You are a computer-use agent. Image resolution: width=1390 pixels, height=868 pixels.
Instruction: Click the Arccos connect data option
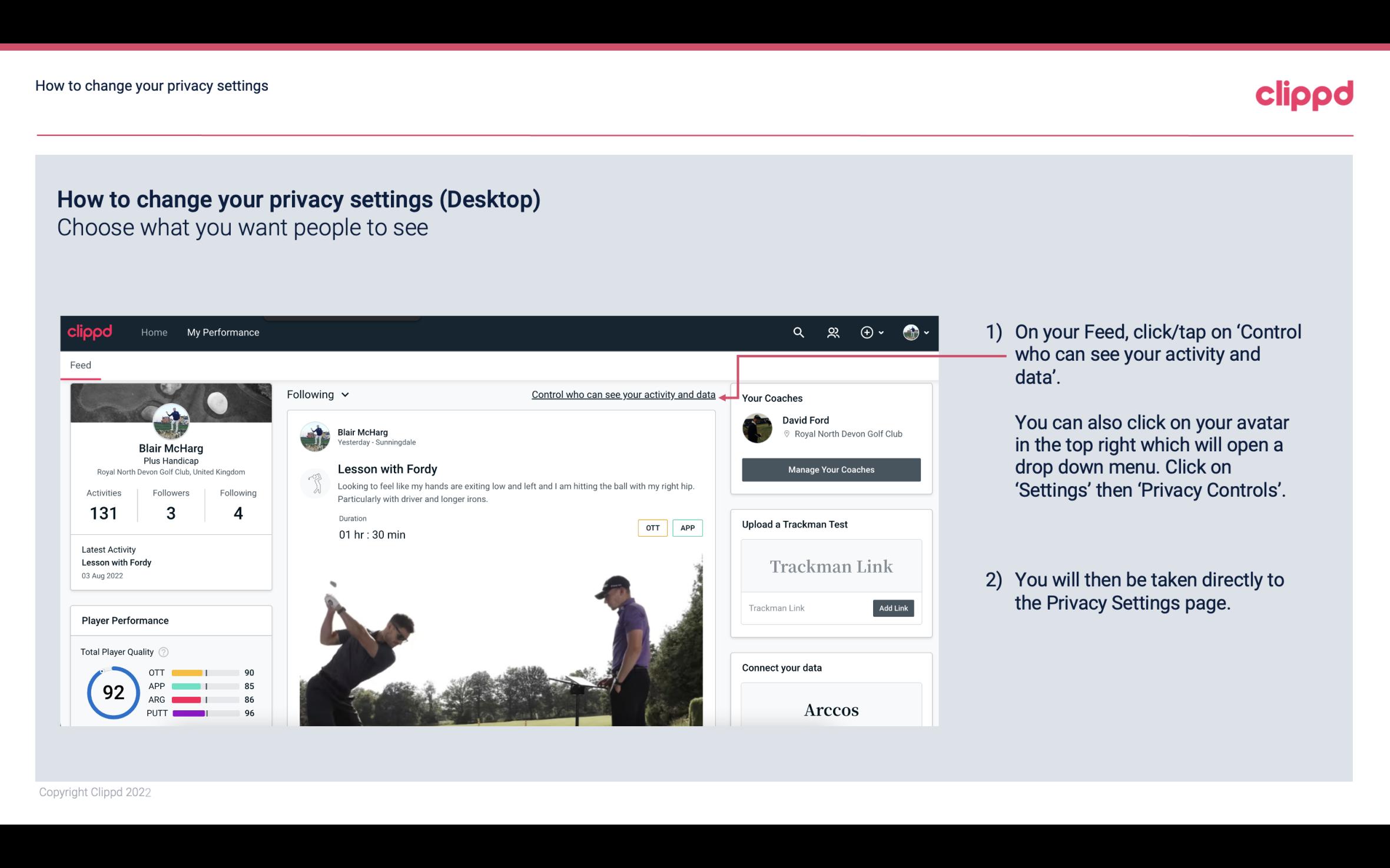pyautogui.click(x=830, y=709)
